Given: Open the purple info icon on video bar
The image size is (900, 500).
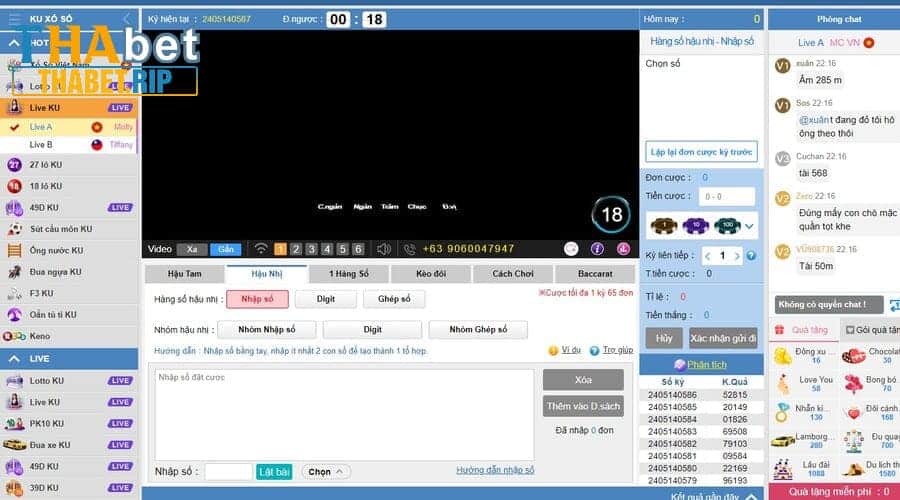Looking at the screenshot, I should pos(597,249).
